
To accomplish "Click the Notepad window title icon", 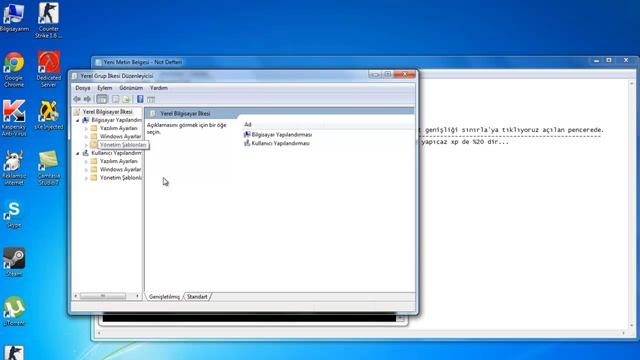I will (98, 62).
